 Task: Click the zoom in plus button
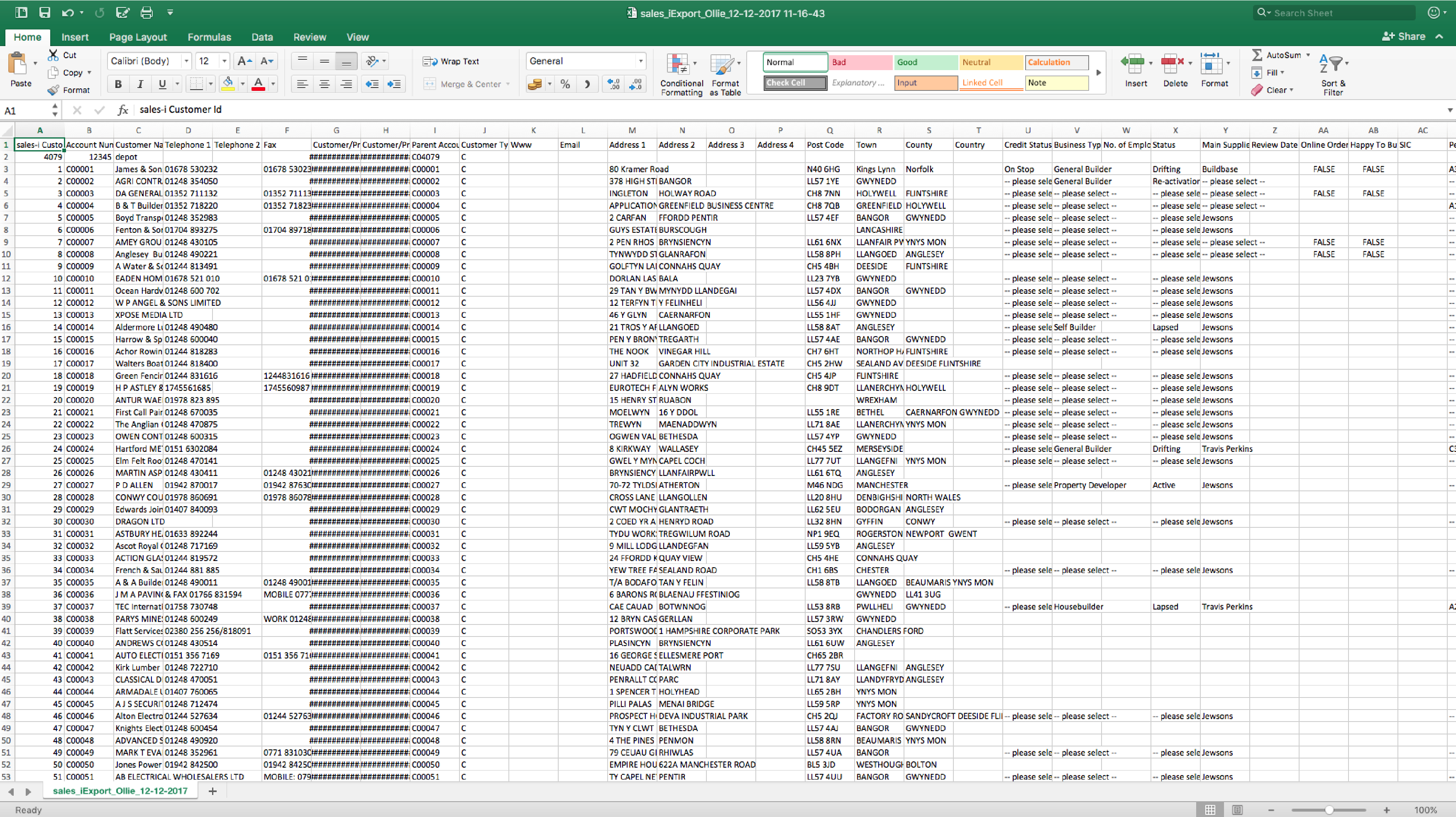(x=1387, y=810)
